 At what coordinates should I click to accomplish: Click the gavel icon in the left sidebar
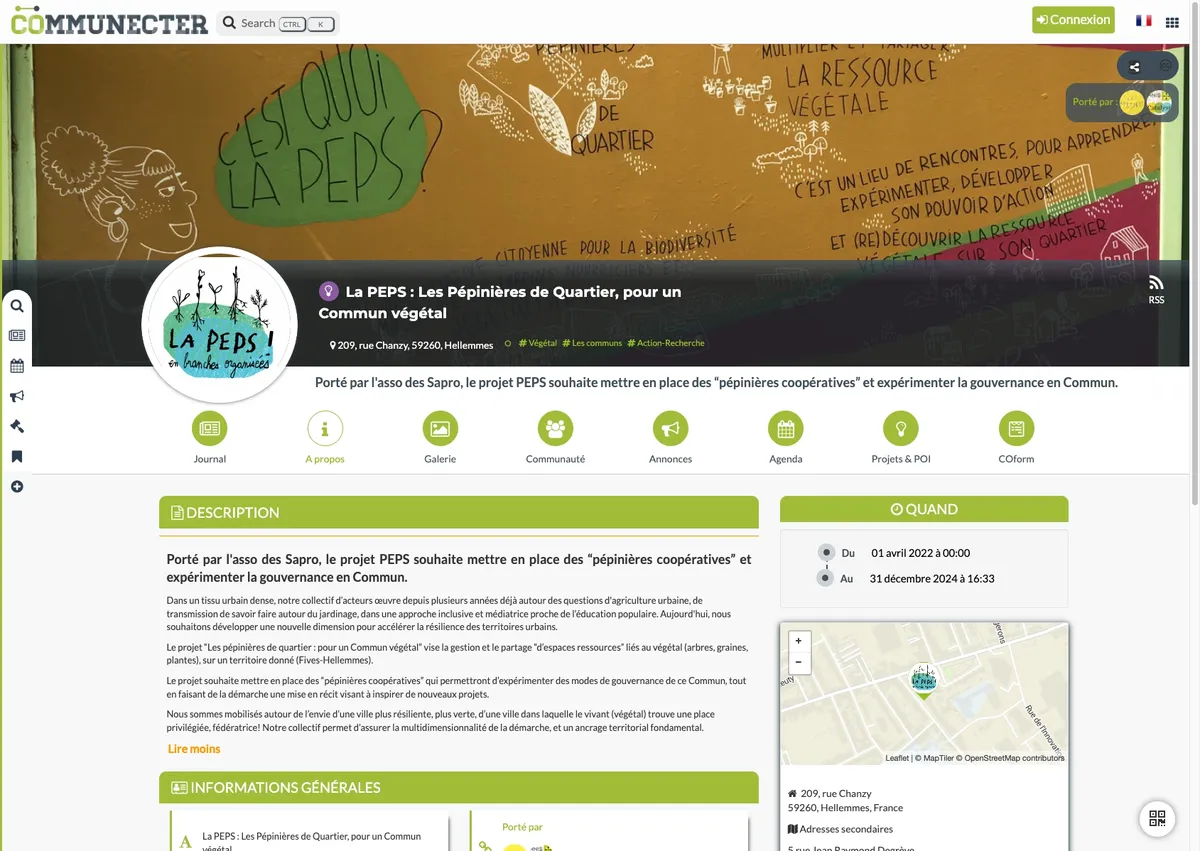coord(17,426)
